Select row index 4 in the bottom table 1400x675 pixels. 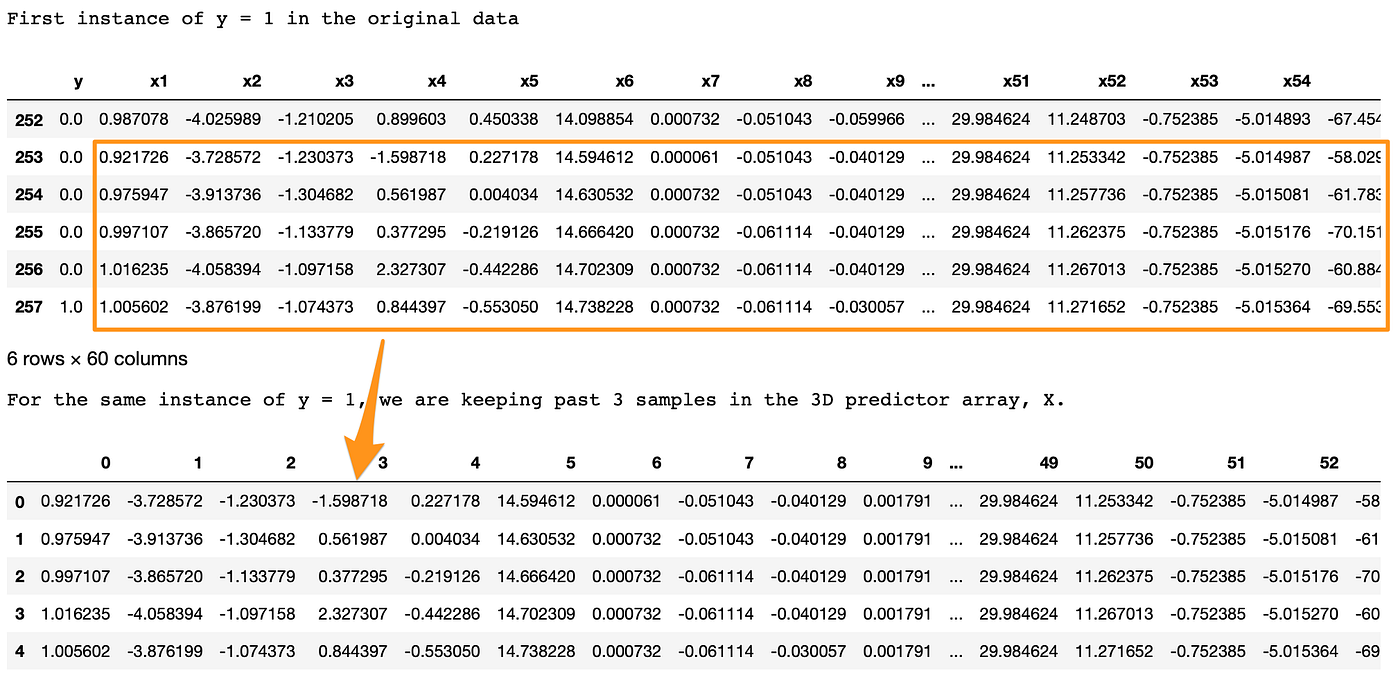point(20,649)
